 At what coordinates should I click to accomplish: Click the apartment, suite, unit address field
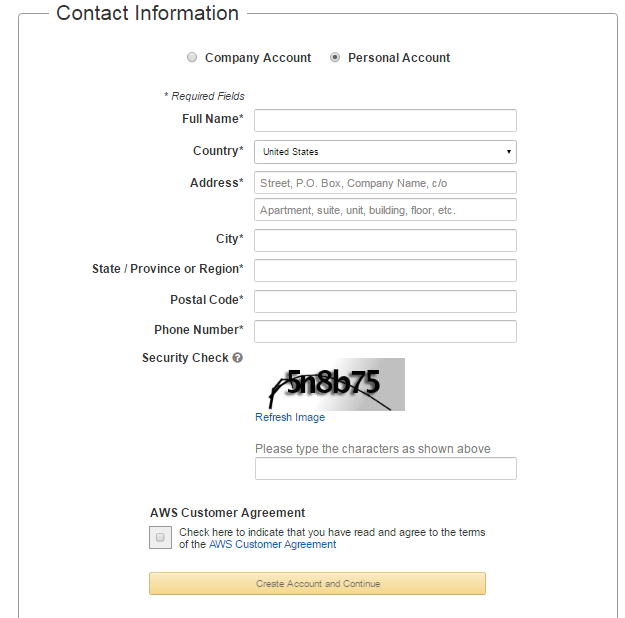(x=385, y=210)
